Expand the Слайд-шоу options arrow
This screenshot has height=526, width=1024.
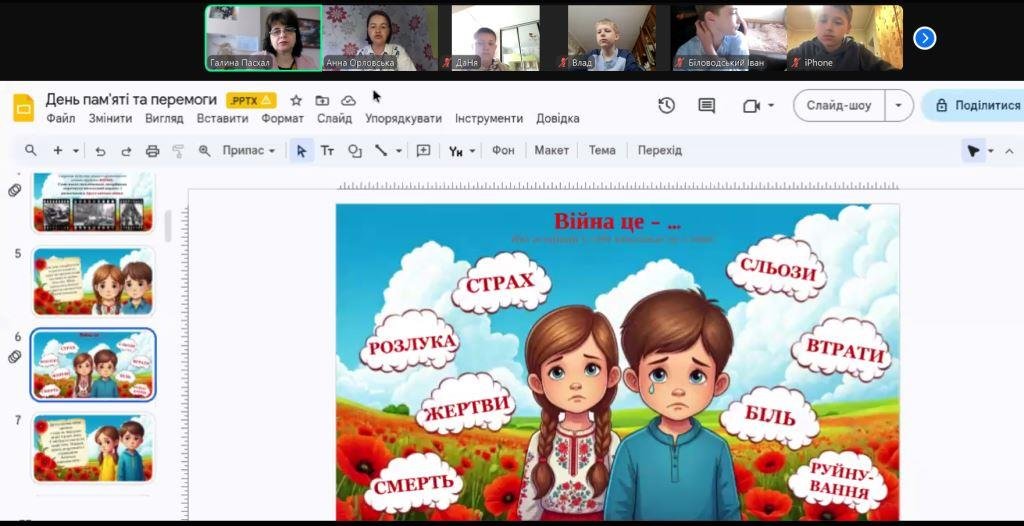coord(899,105)
